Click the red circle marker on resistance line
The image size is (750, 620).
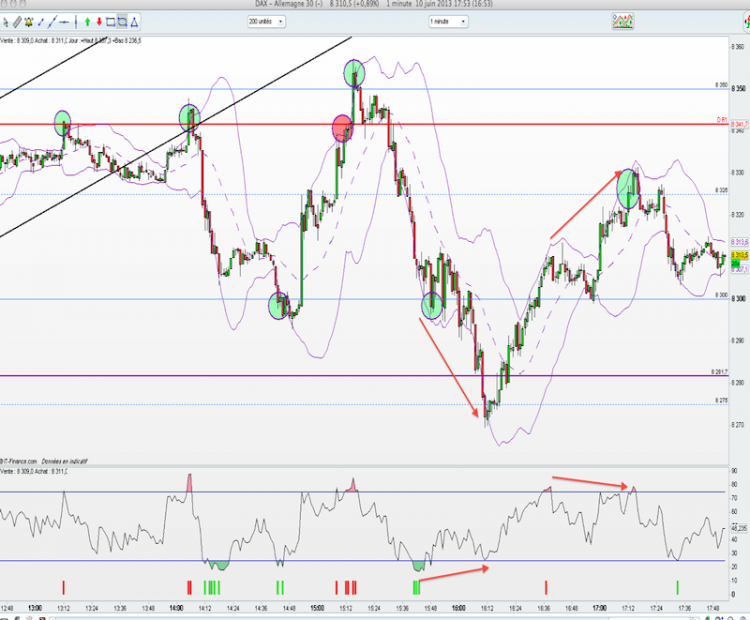(x=342, y=128)
